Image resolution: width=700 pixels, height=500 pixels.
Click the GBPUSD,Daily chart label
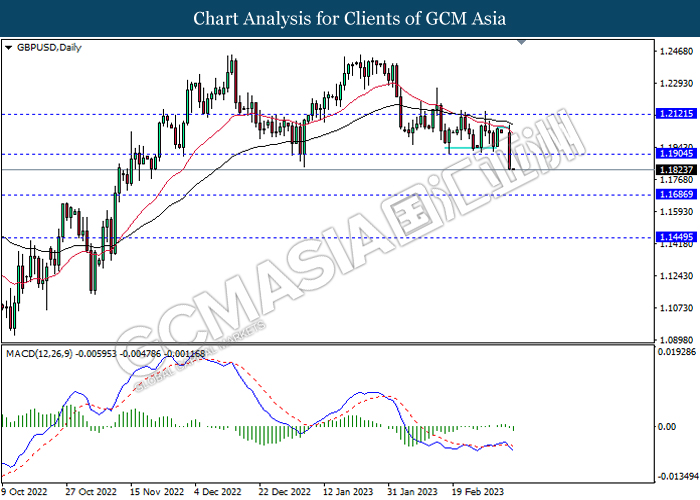coord(49,47)
